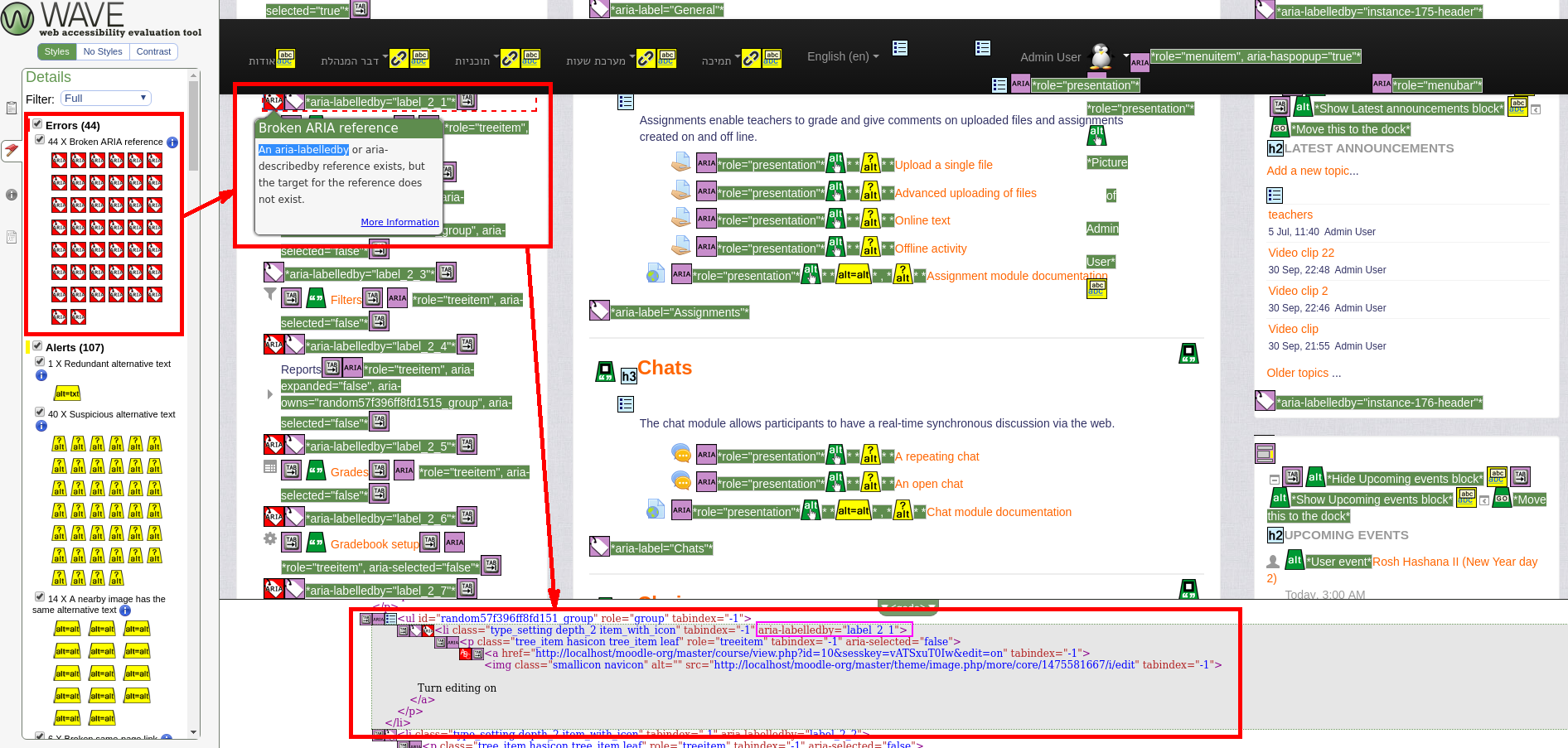This screenshot has width=1568, height=748.
Task: Toggle the 44 X Broken ARIA reference checkbox
Action: 40,140
